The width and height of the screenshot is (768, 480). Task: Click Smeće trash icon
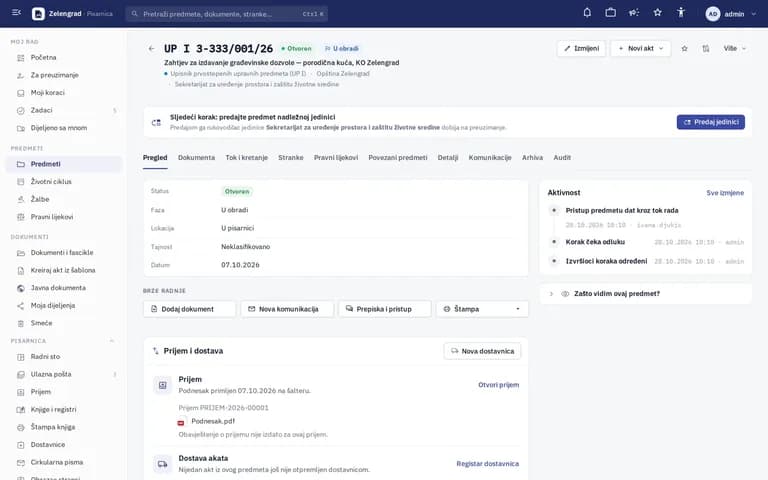(x=21, y=323)
